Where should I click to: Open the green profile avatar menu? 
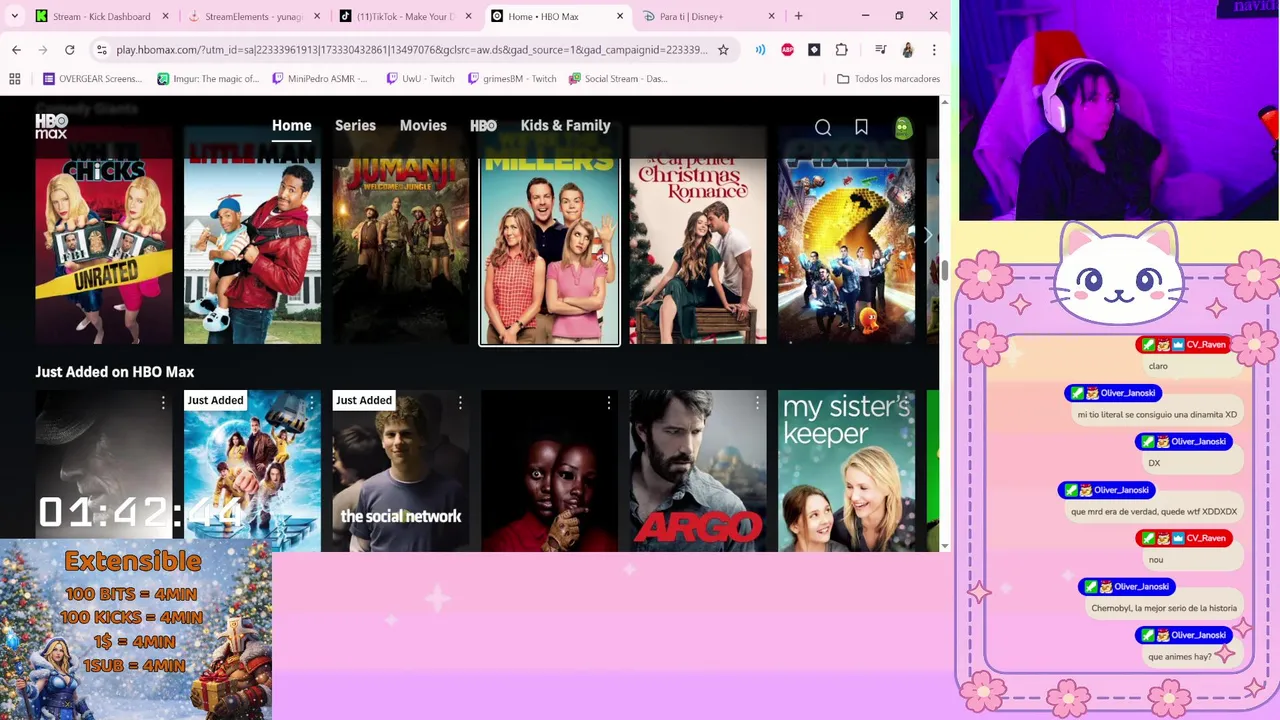(x=903, y=127)
